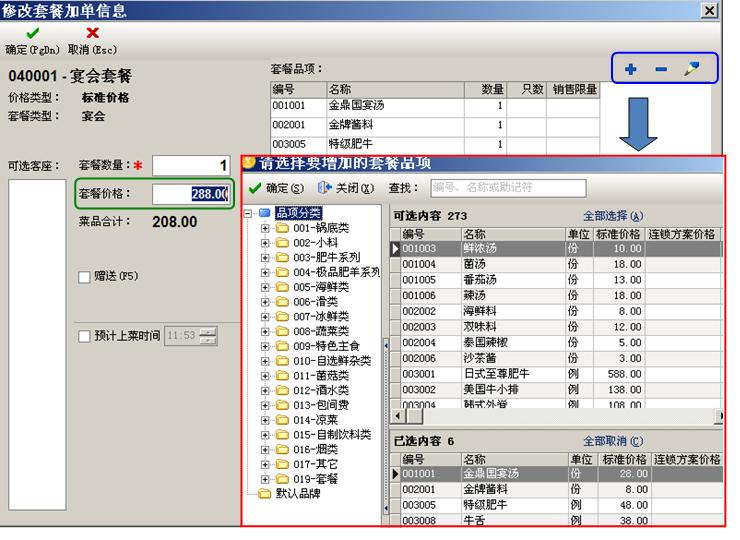Click the edit pencil icon beside minus
The height and width of the screenshot is (540, 740).
click(x=691, y=69)
